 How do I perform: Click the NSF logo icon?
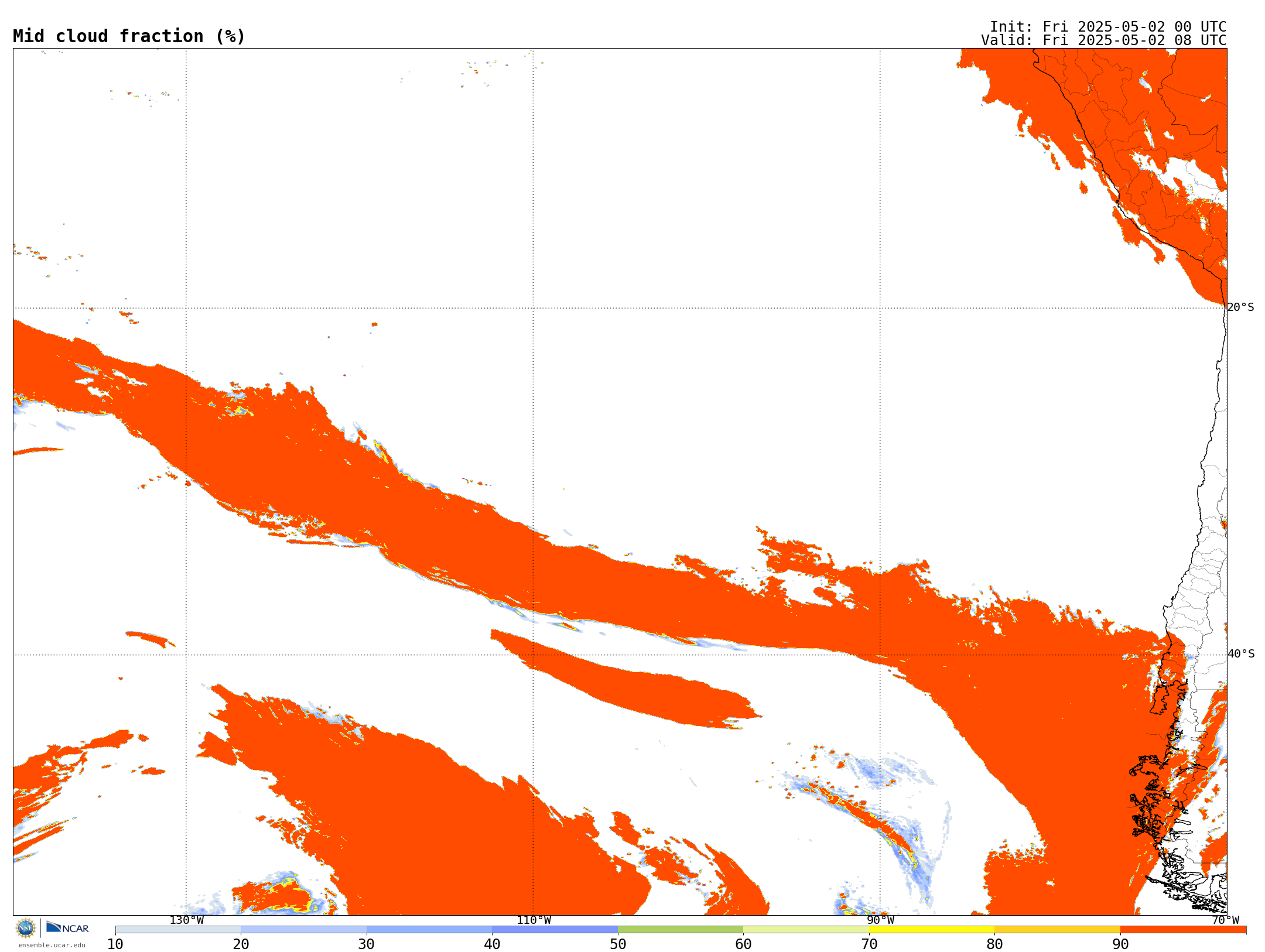[26, 928]
